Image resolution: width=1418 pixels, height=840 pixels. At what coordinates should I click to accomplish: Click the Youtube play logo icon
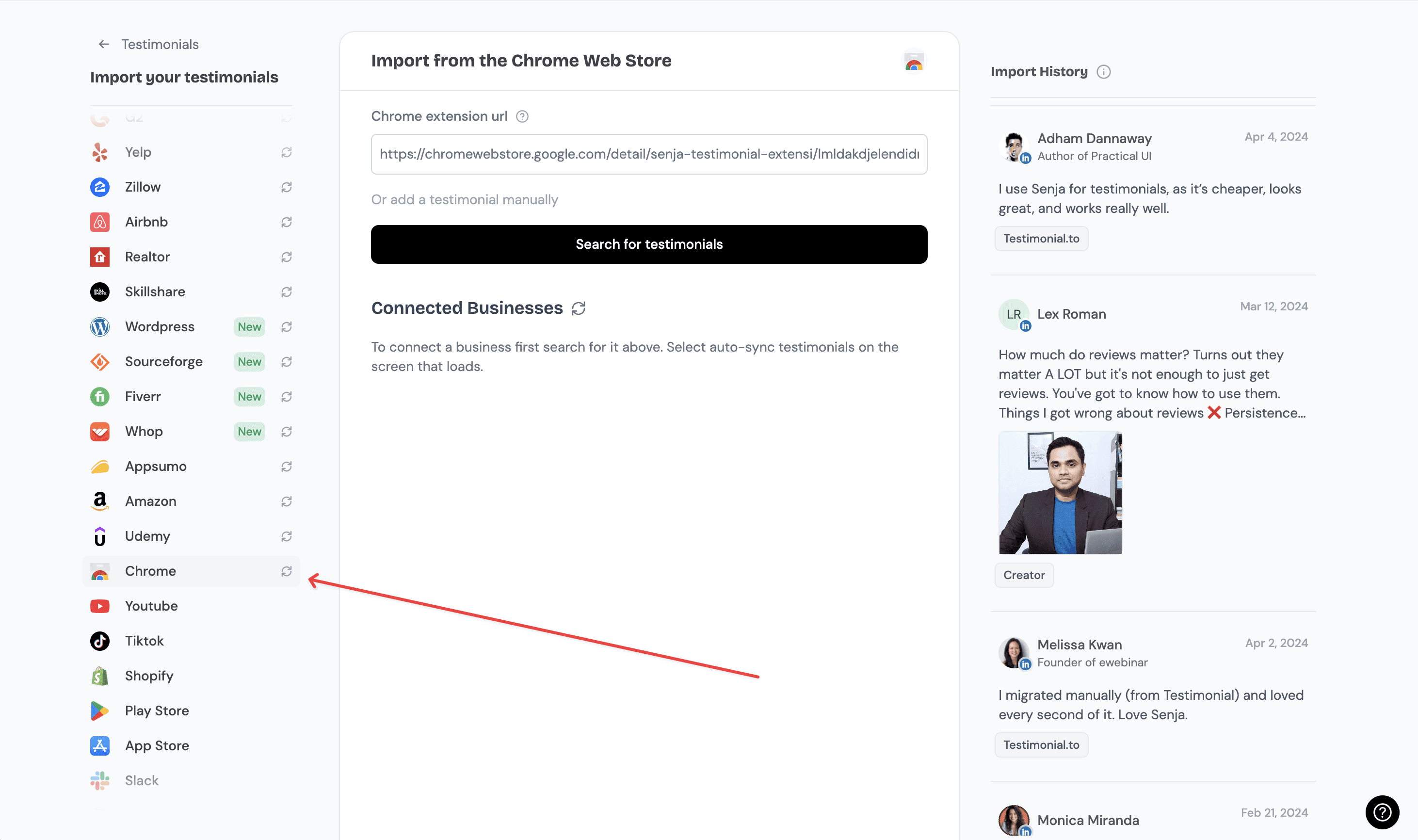click(100, 606)
